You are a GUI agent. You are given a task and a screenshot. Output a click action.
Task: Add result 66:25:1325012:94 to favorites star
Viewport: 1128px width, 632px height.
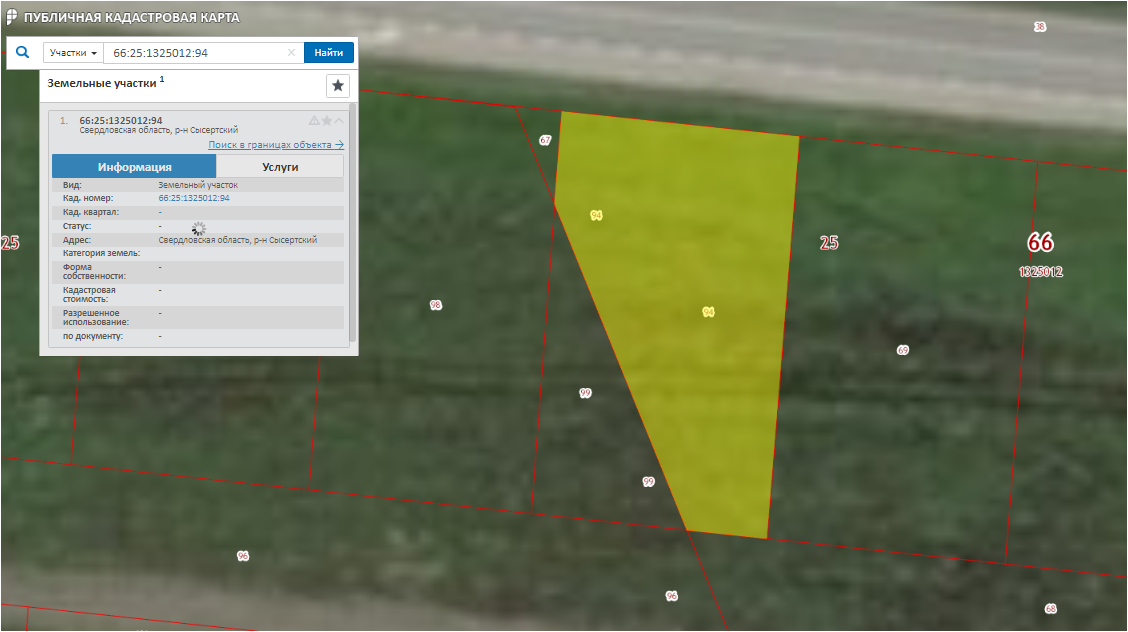tap(327, 121)
